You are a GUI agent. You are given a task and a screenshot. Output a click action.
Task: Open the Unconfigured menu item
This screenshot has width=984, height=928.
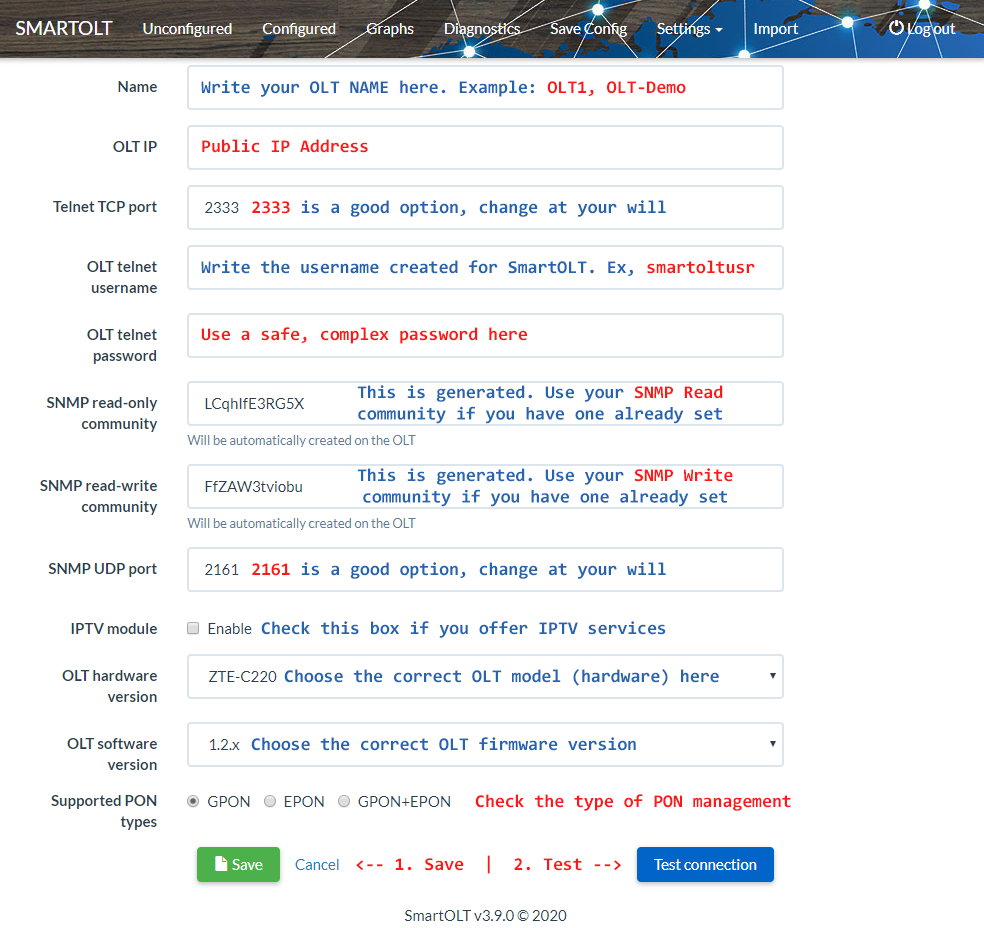coord(187,29)
